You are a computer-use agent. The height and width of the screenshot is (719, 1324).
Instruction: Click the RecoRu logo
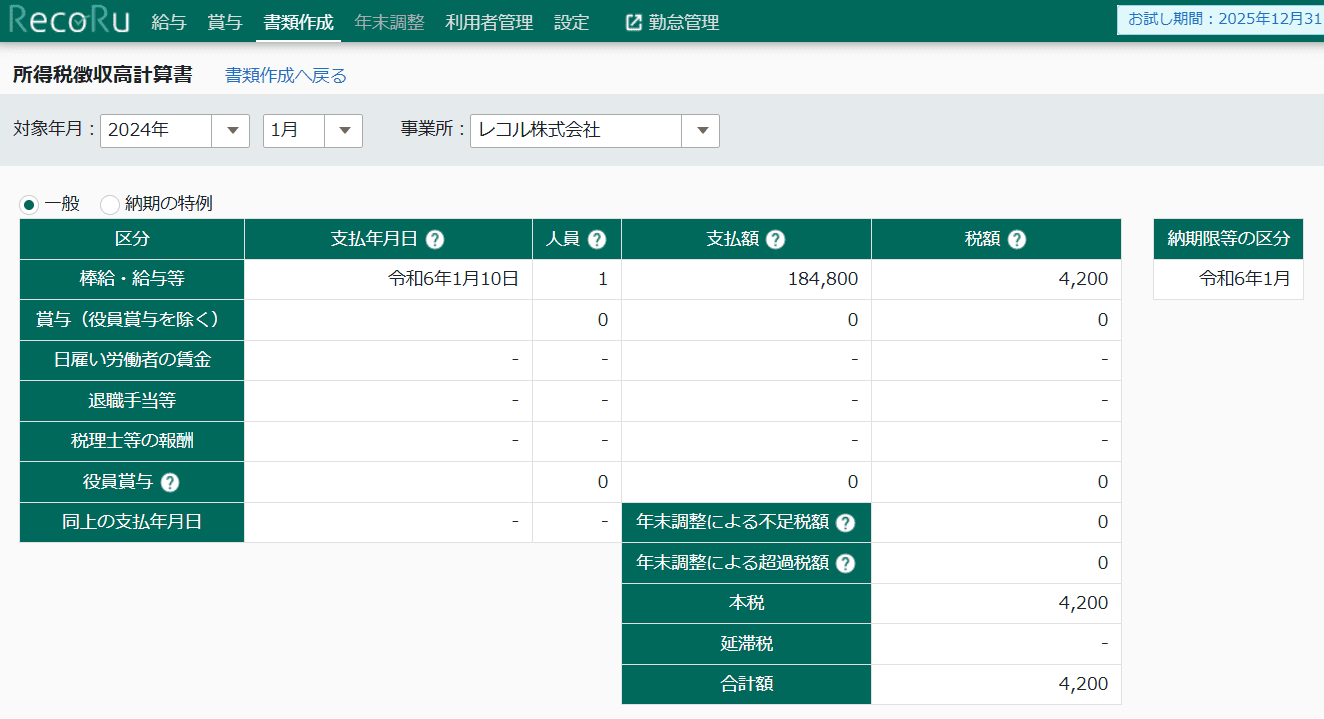point(69,21)
